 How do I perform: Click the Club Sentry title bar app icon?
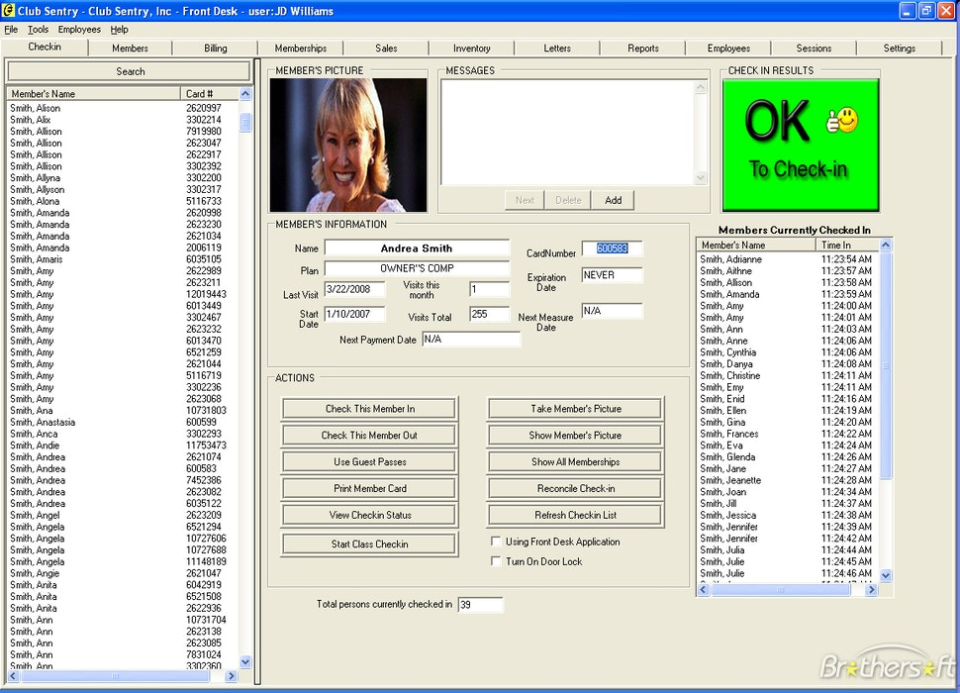[x=8, y=10]
